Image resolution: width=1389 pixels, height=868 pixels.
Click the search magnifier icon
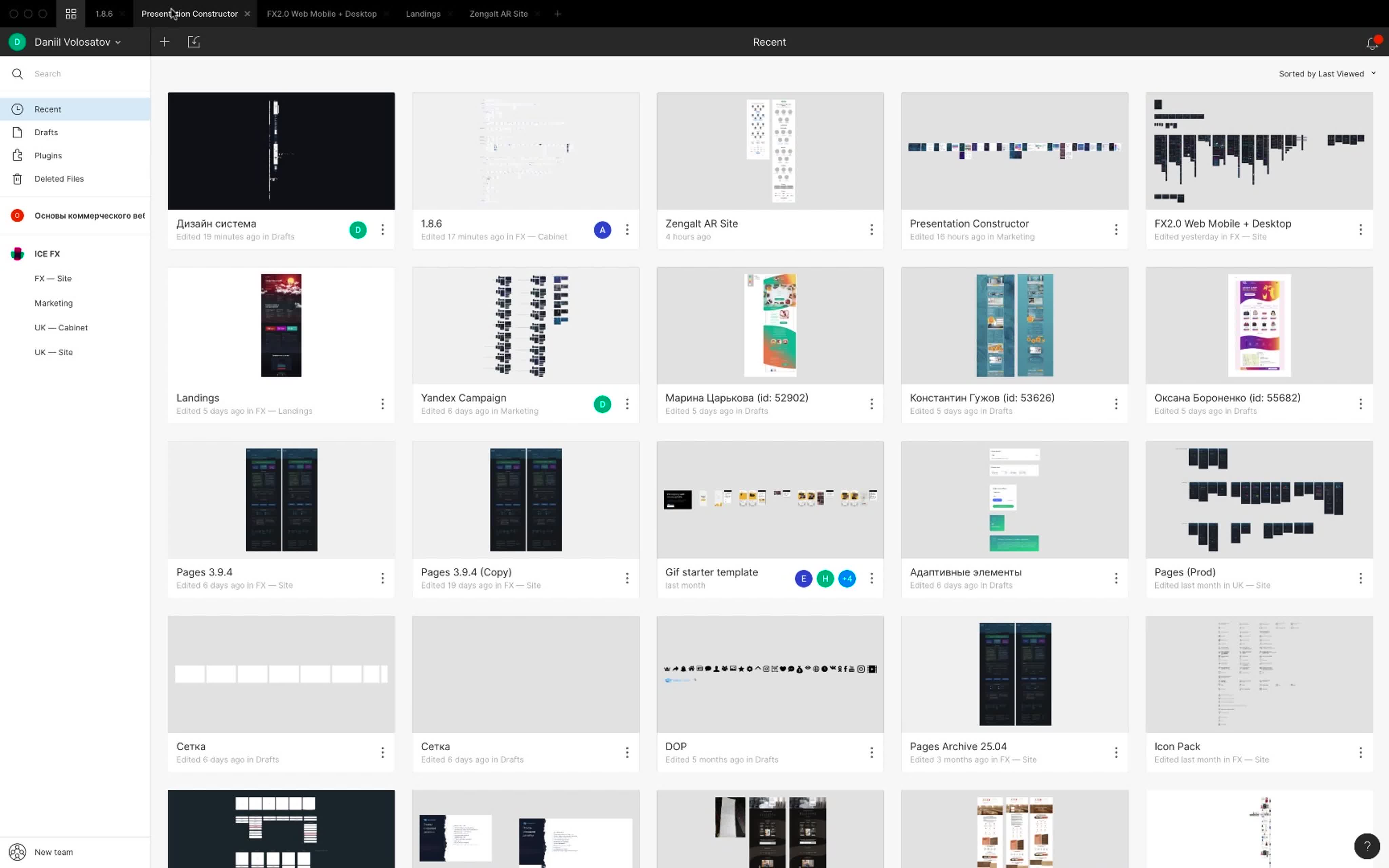17,74
